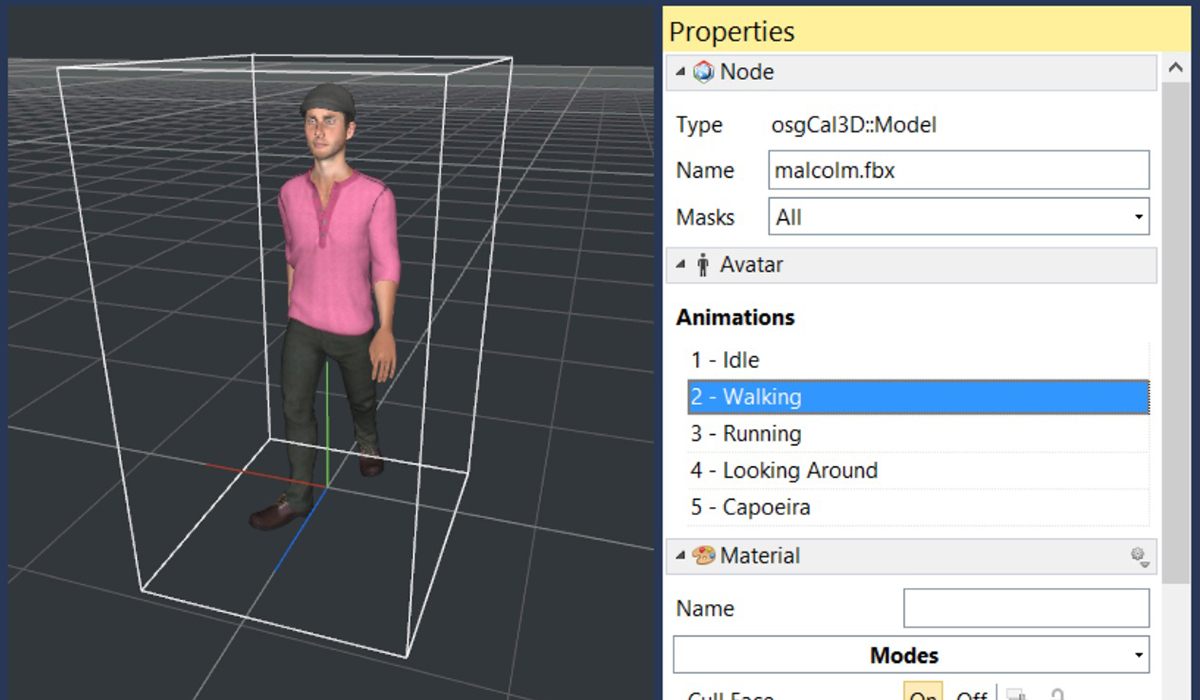Set Cull Face to On
This screenshot has height=700, width=1200.
click(x=922, y=694)
